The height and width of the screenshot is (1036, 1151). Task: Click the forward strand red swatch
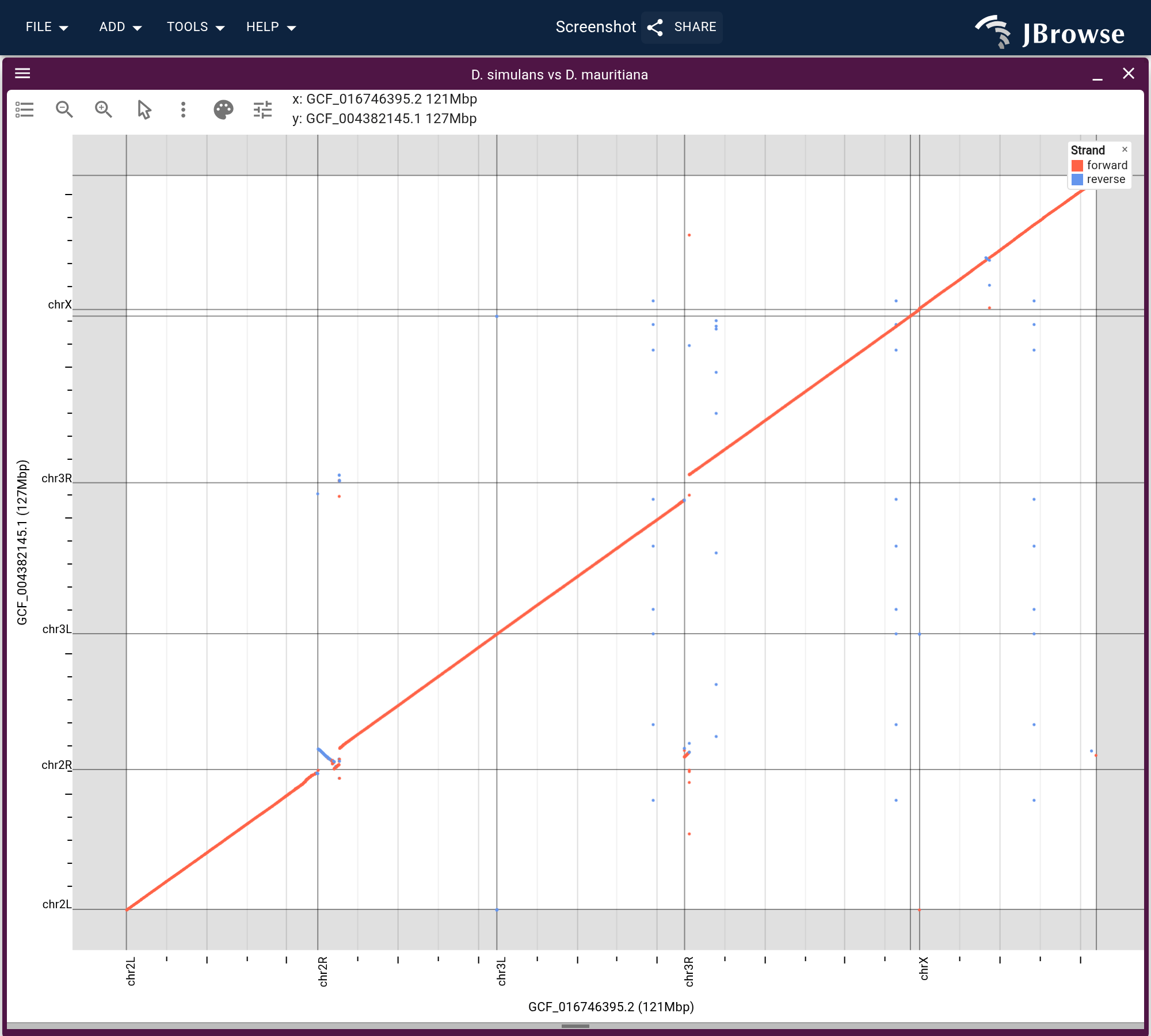pyautogui.click(x=1077, y=166)
